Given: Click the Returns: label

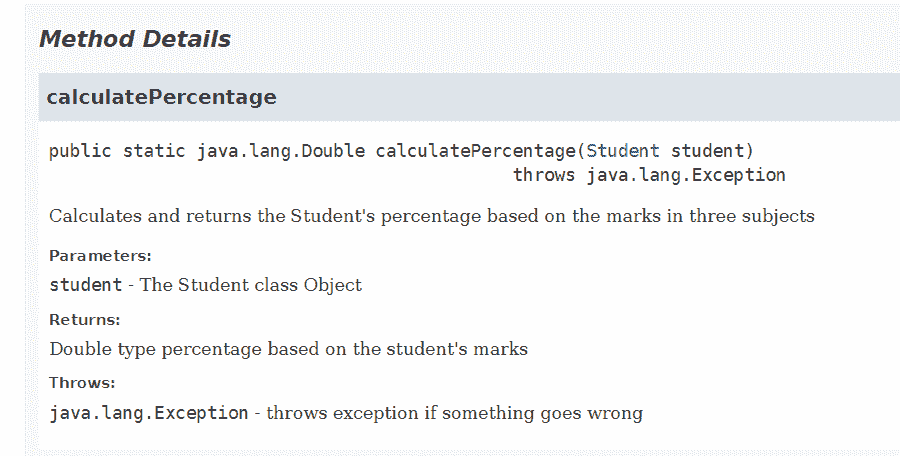Looking at the screenshot, I should point(85,320).
